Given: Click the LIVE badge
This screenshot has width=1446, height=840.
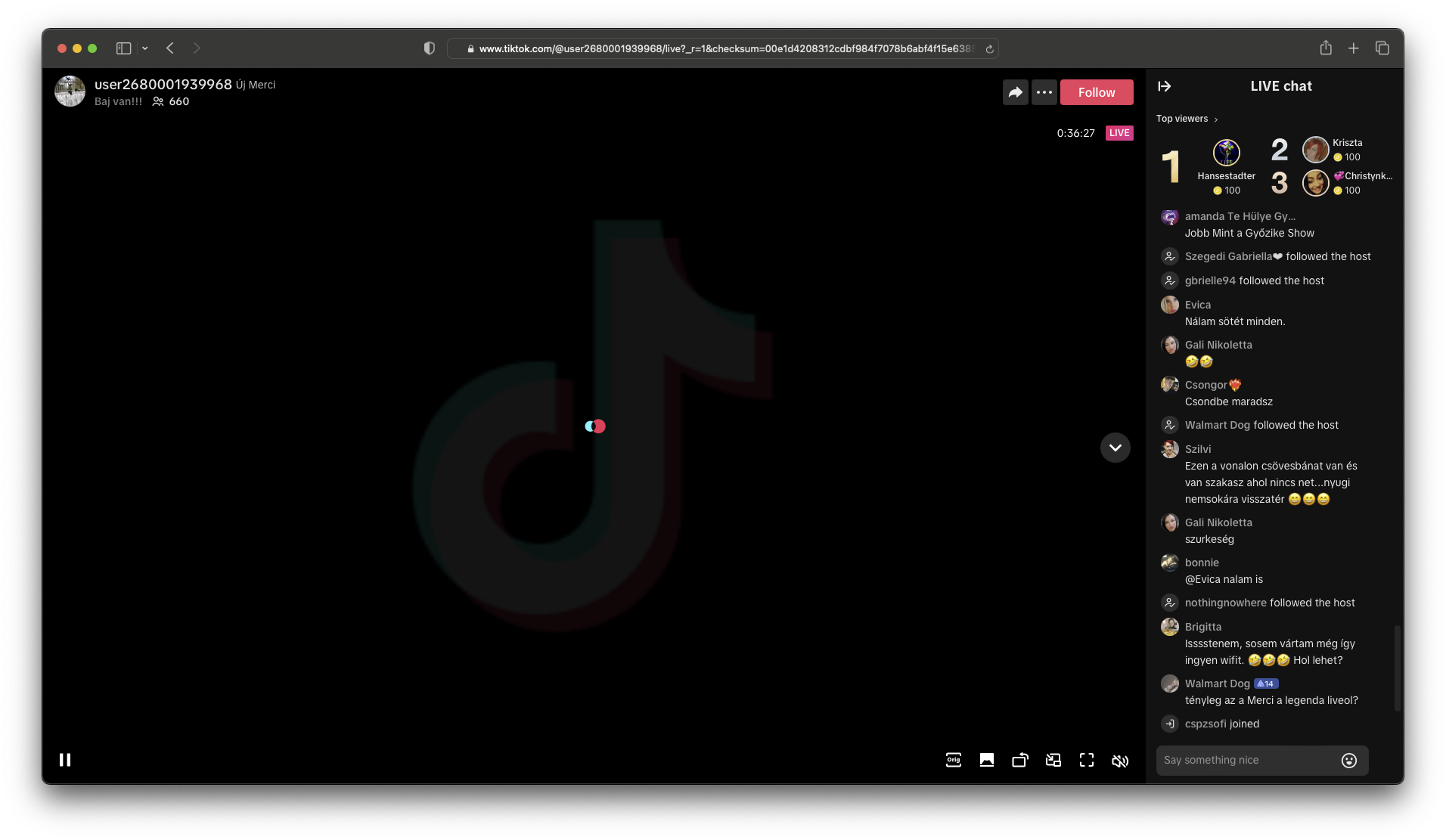Looking at the screenshot, I should pyautogui.click(x=1119, y=133).
